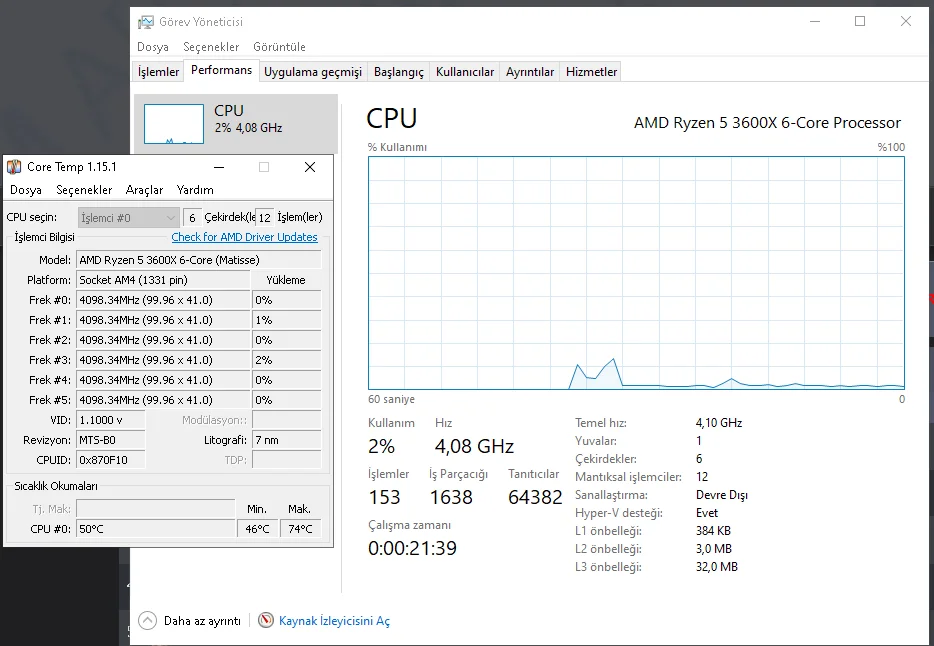934x646 pixels.
Task: Close the Core Temp window
Action: [310, 167]
